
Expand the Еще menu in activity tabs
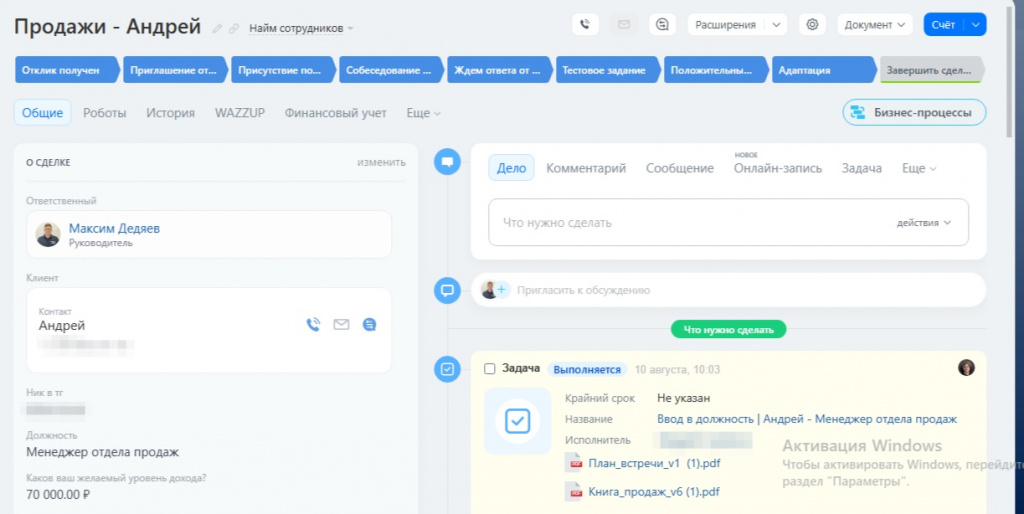[x=919, y=169]
